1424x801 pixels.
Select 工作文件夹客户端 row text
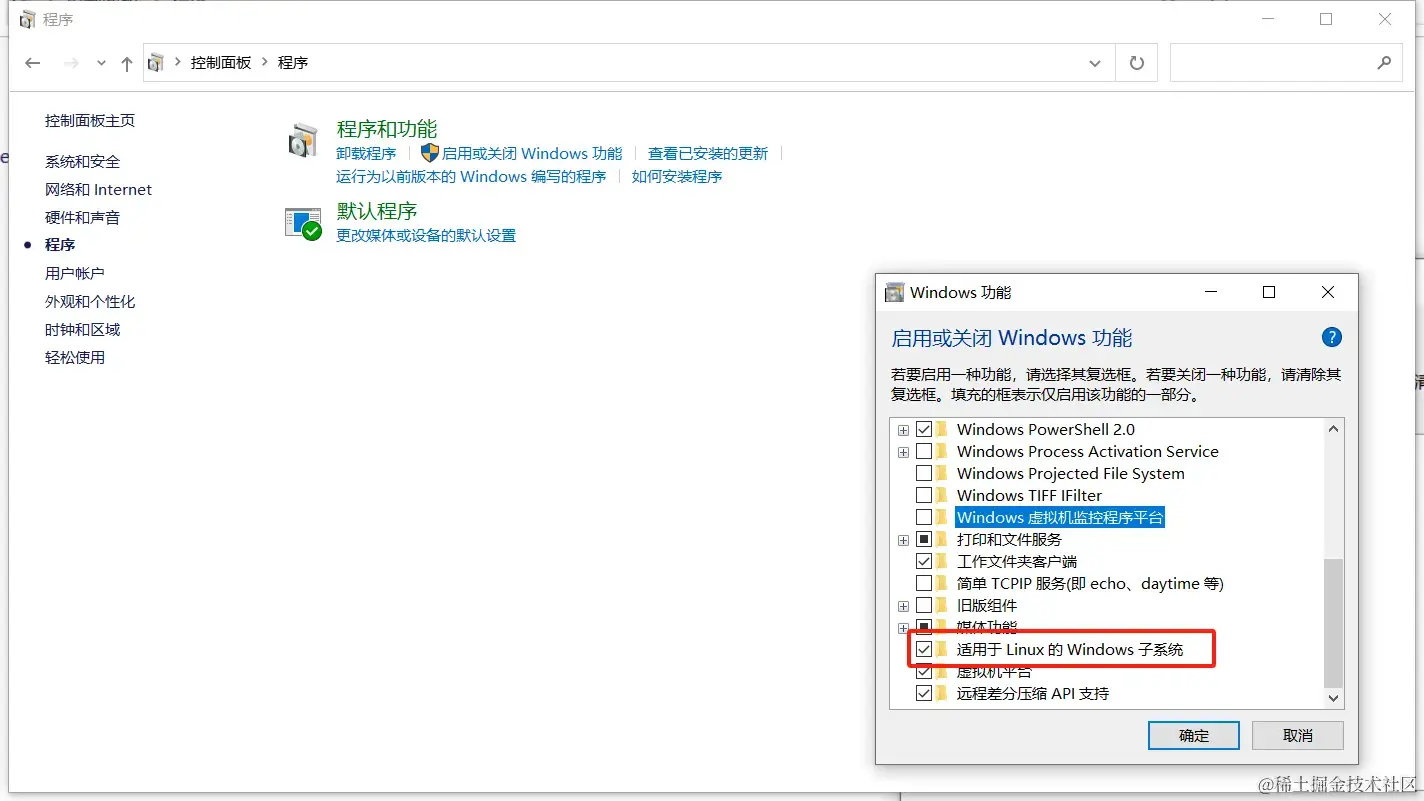point(1017,561)
